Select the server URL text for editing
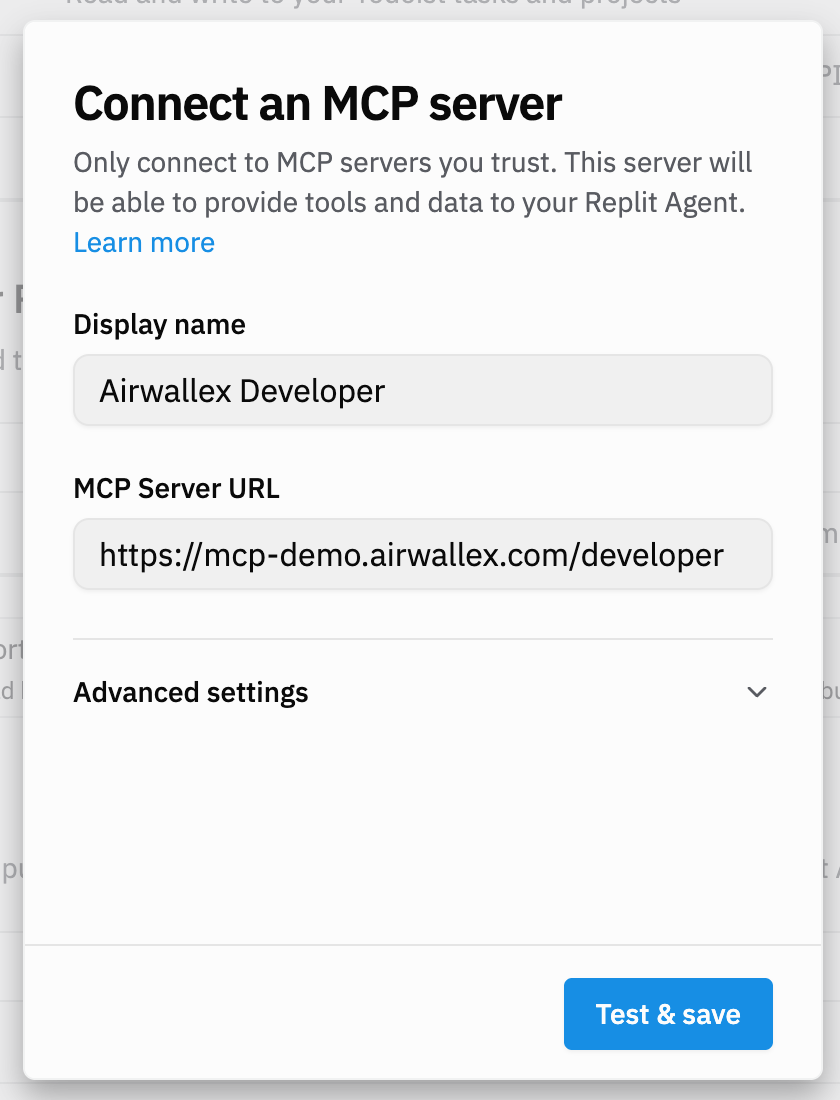The width and height of the screenshot is (840, 1100). 410,554
